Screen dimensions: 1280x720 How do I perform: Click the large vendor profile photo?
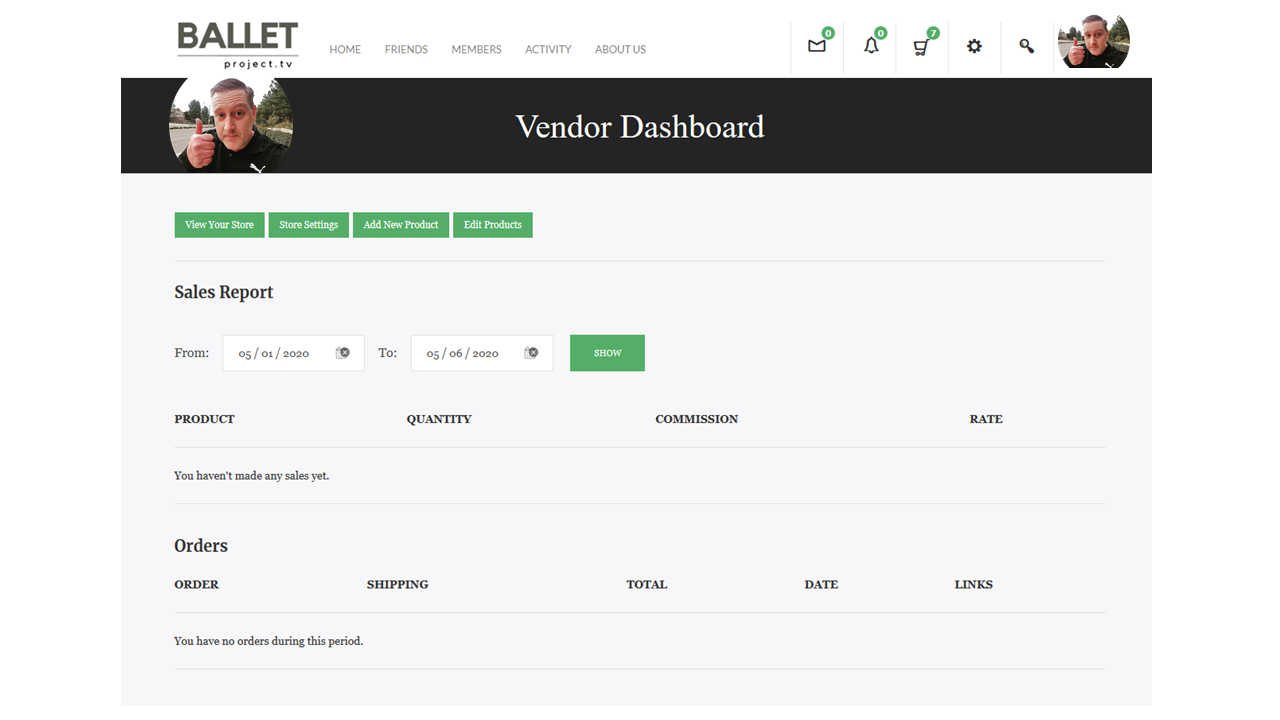pos(231,123)
